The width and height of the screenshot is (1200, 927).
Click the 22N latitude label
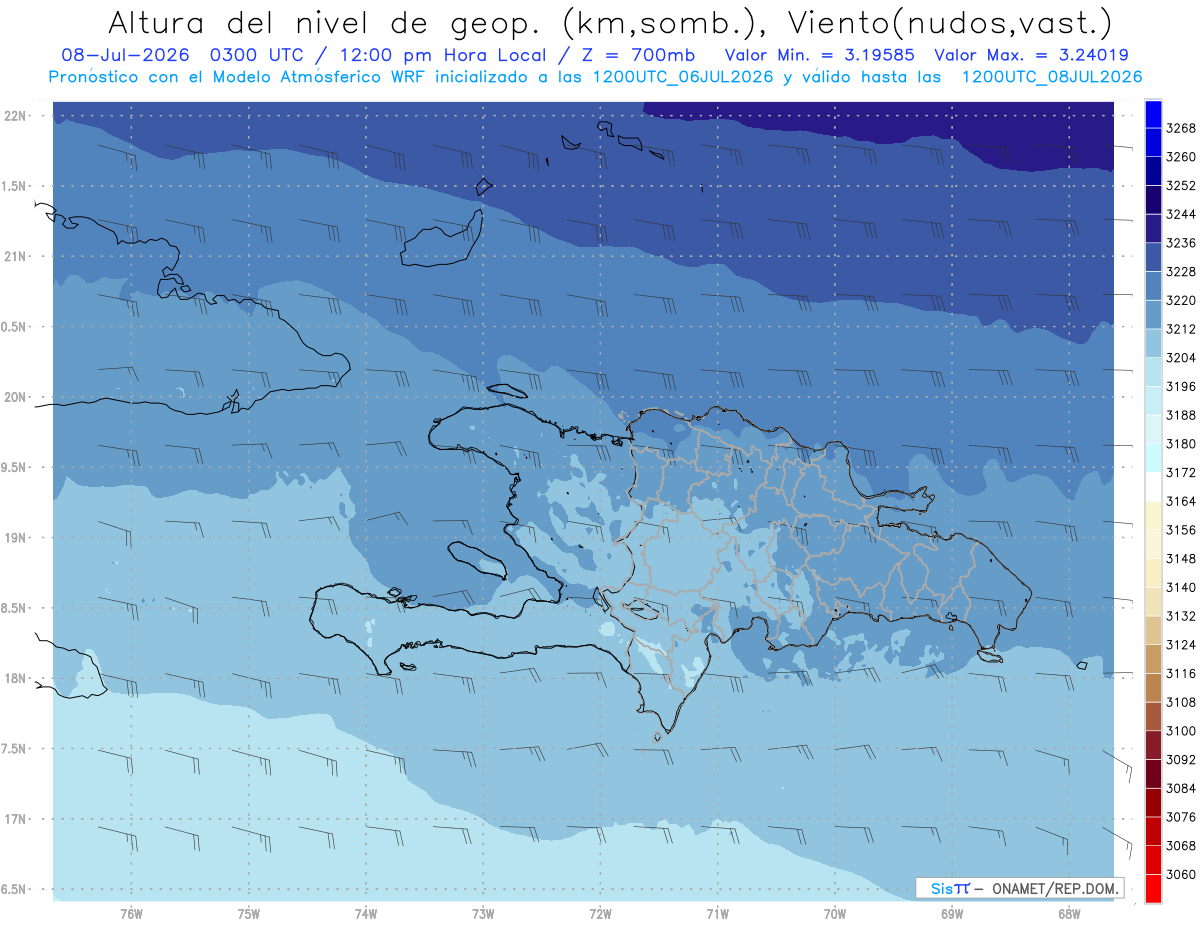pos(15,116)
